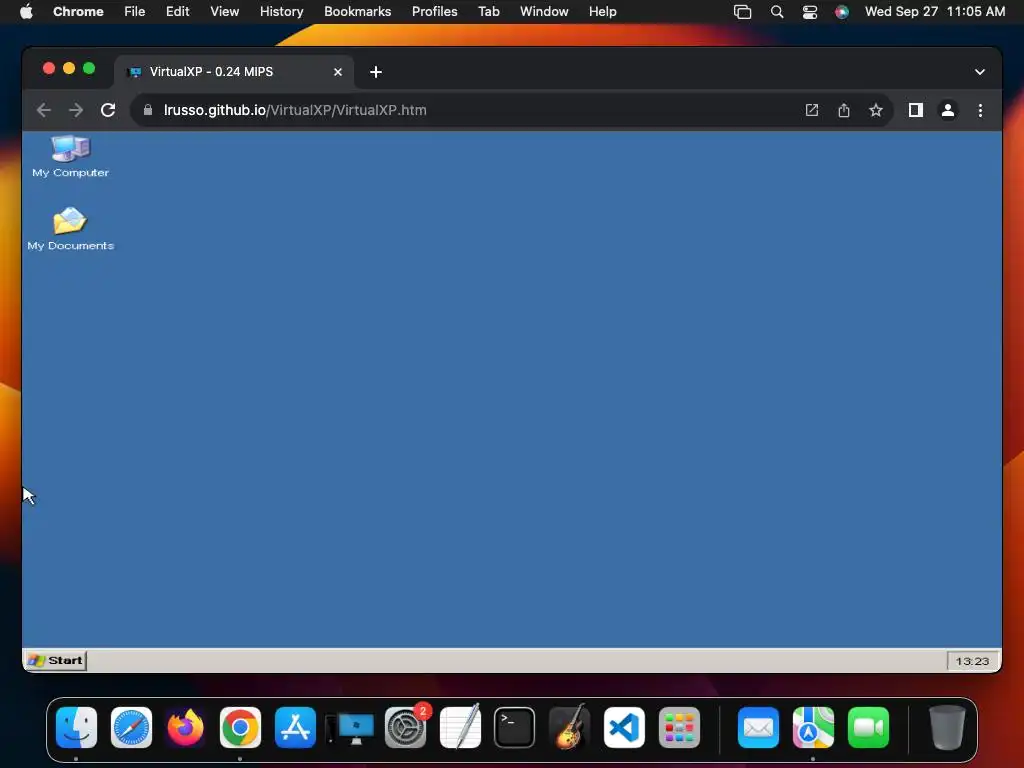Select the VirtualXP - 0.24 MIPS tab
Viewport: 1024px width, 768px height.
[x=234, y=72]
